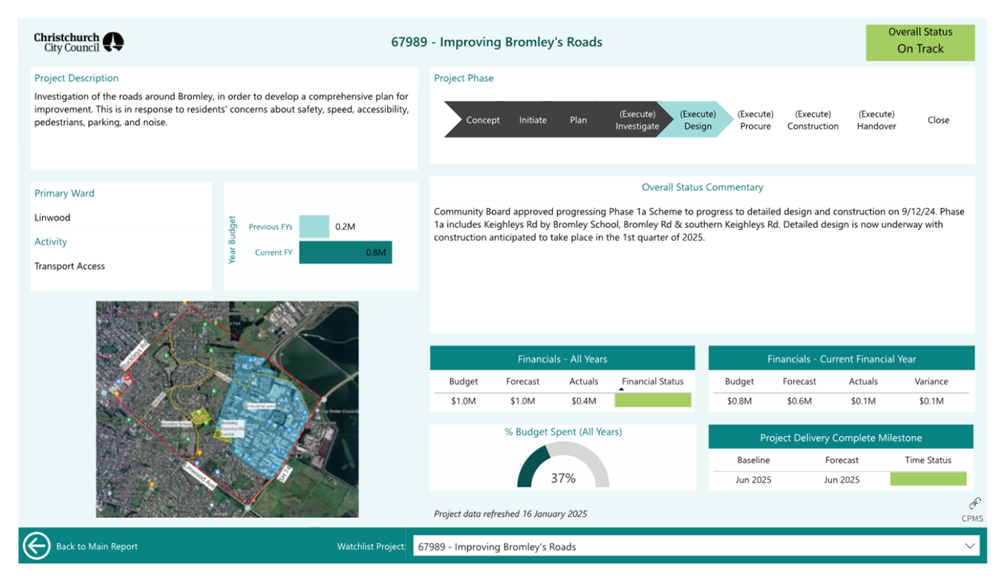
Task: Select the (Execute) Investigate phase
Action: tap(637, 120)
